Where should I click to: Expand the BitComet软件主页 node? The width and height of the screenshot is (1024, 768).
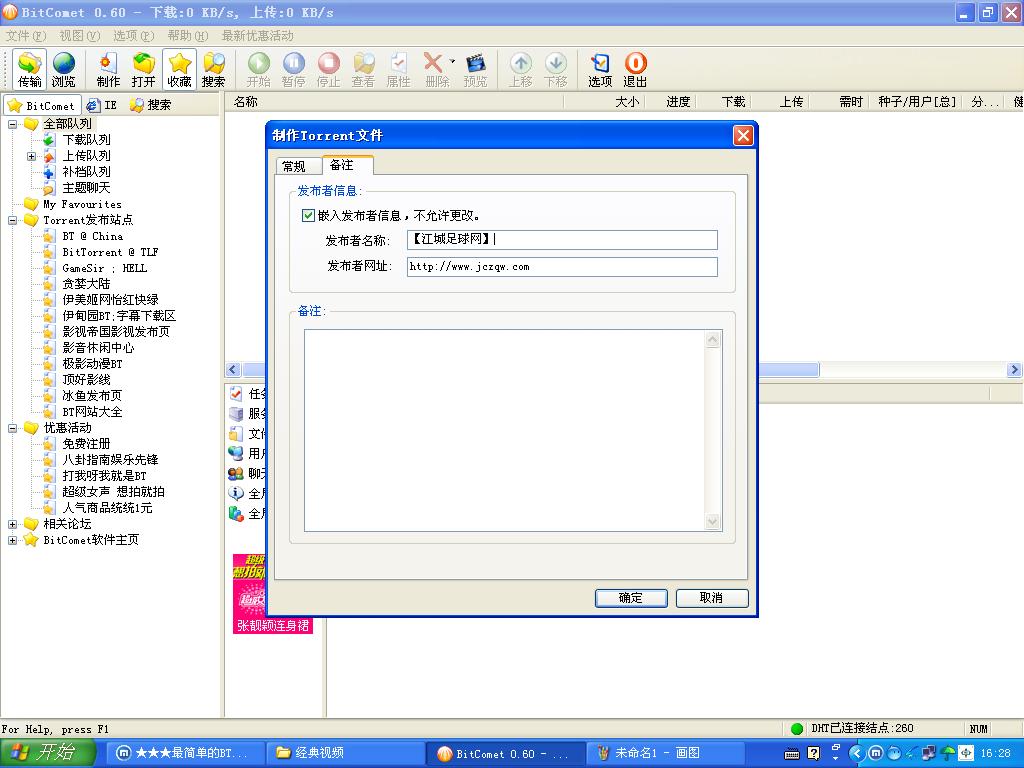point(12,540)
